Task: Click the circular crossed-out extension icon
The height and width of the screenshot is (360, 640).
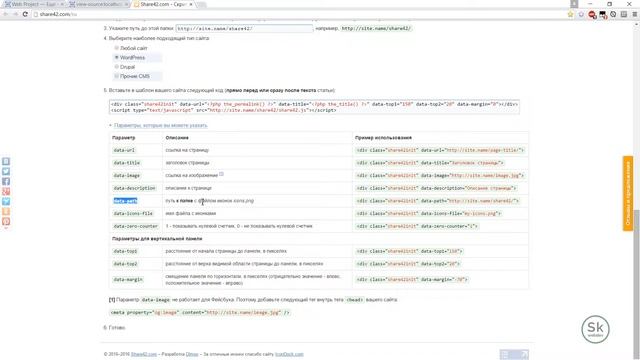Action: [x=613, y=14]
